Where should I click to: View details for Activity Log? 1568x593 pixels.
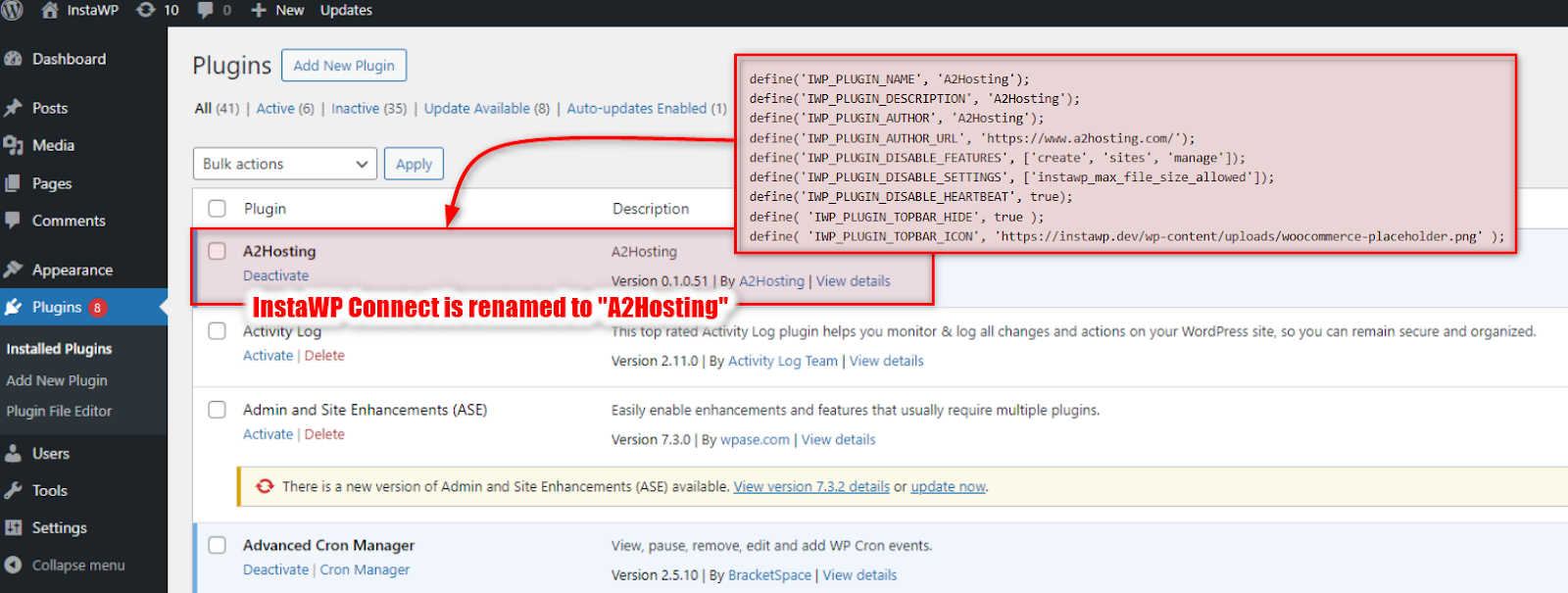point(887,362)
